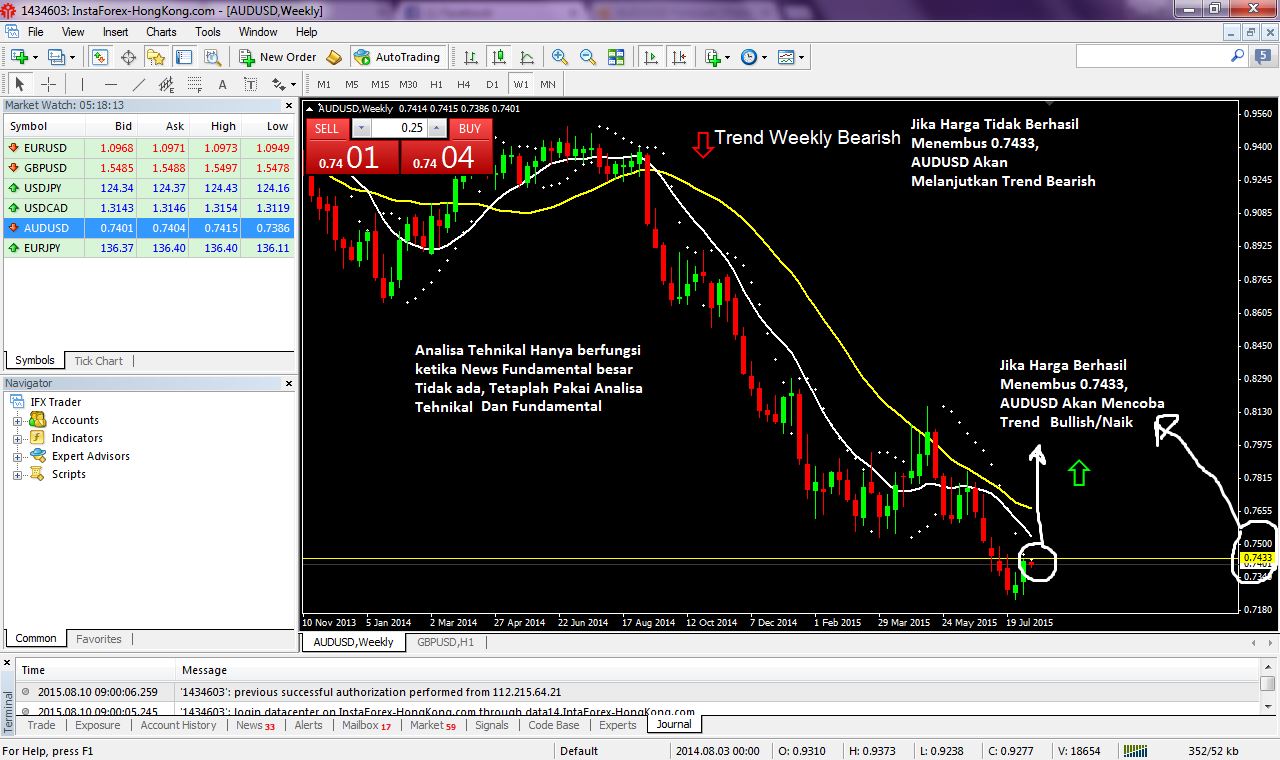This screenshot has width=1280, height=760.
Task: Open the Tile Windows layout icon
Action: coord(616,57)
